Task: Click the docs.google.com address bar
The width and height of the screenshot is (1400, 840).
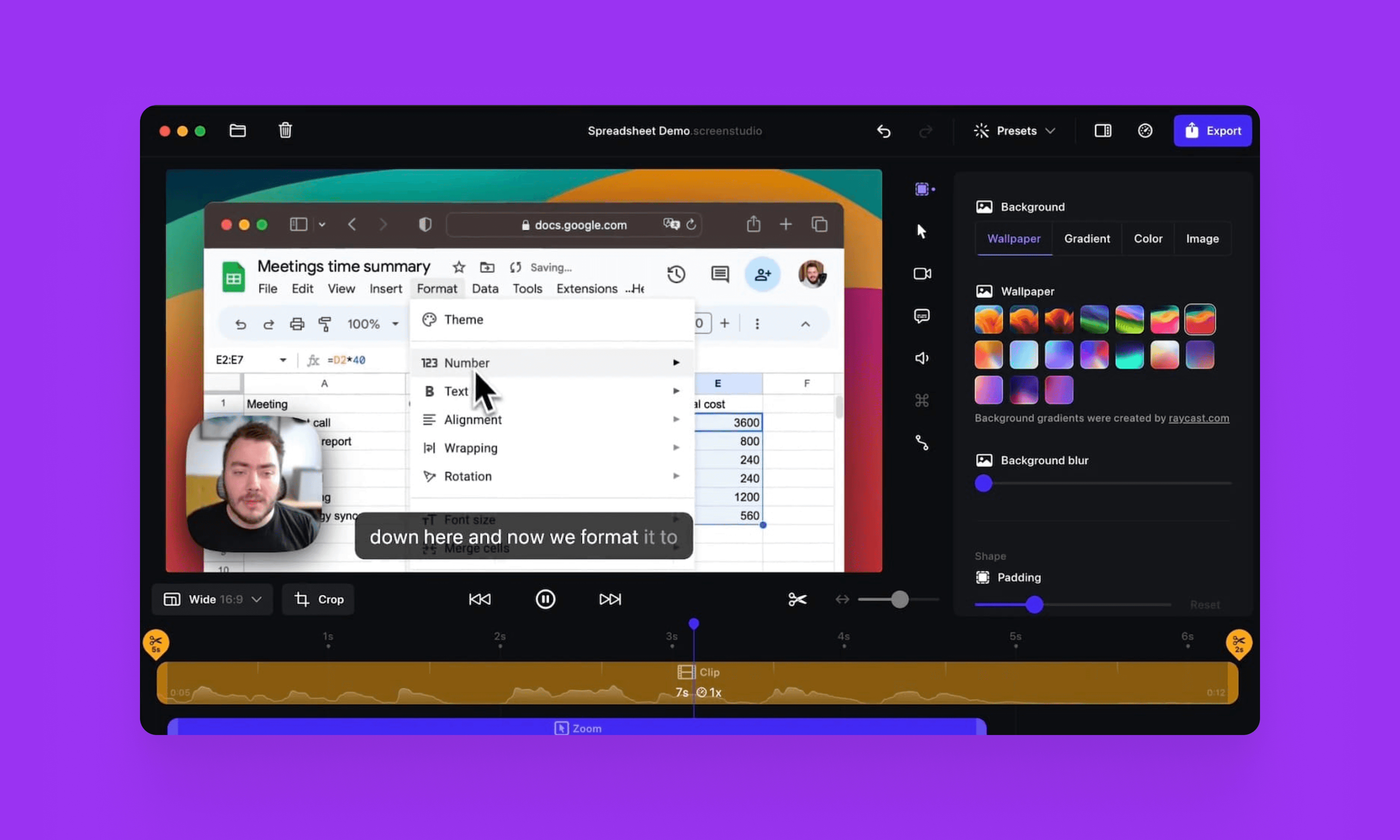Action: point(574,225)
